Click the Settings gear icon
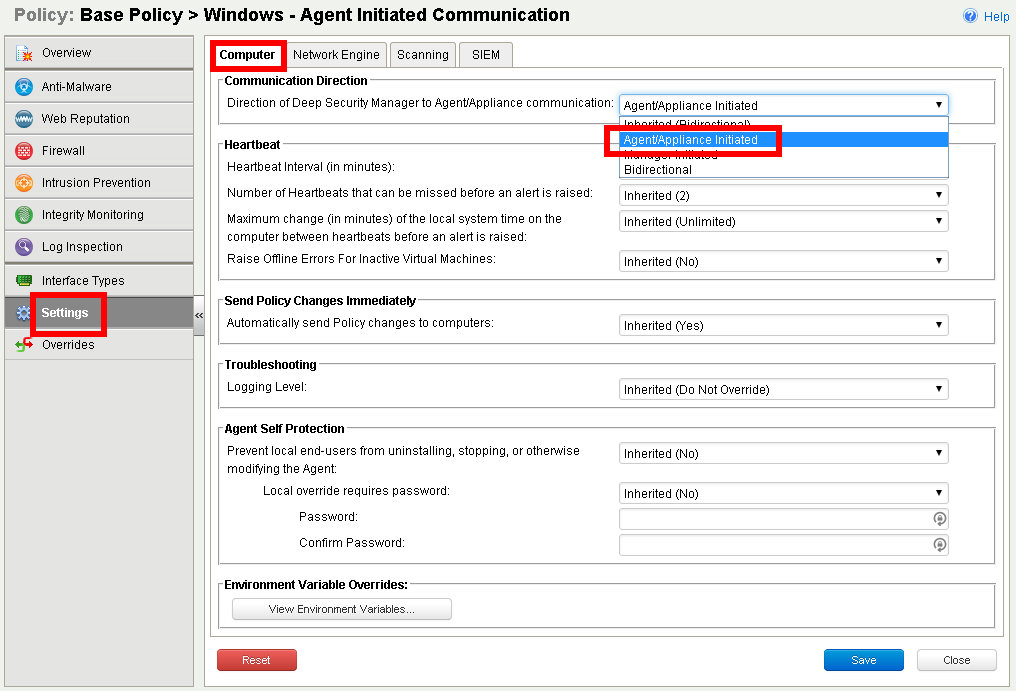1016x691 pixels. 23,313
